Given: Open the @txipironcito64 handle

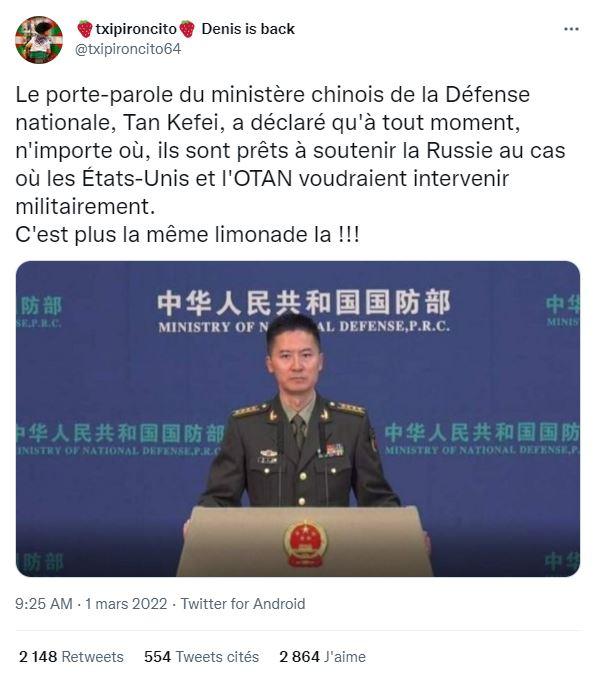Looking at the screenshot, I should [x=128, y=49].
